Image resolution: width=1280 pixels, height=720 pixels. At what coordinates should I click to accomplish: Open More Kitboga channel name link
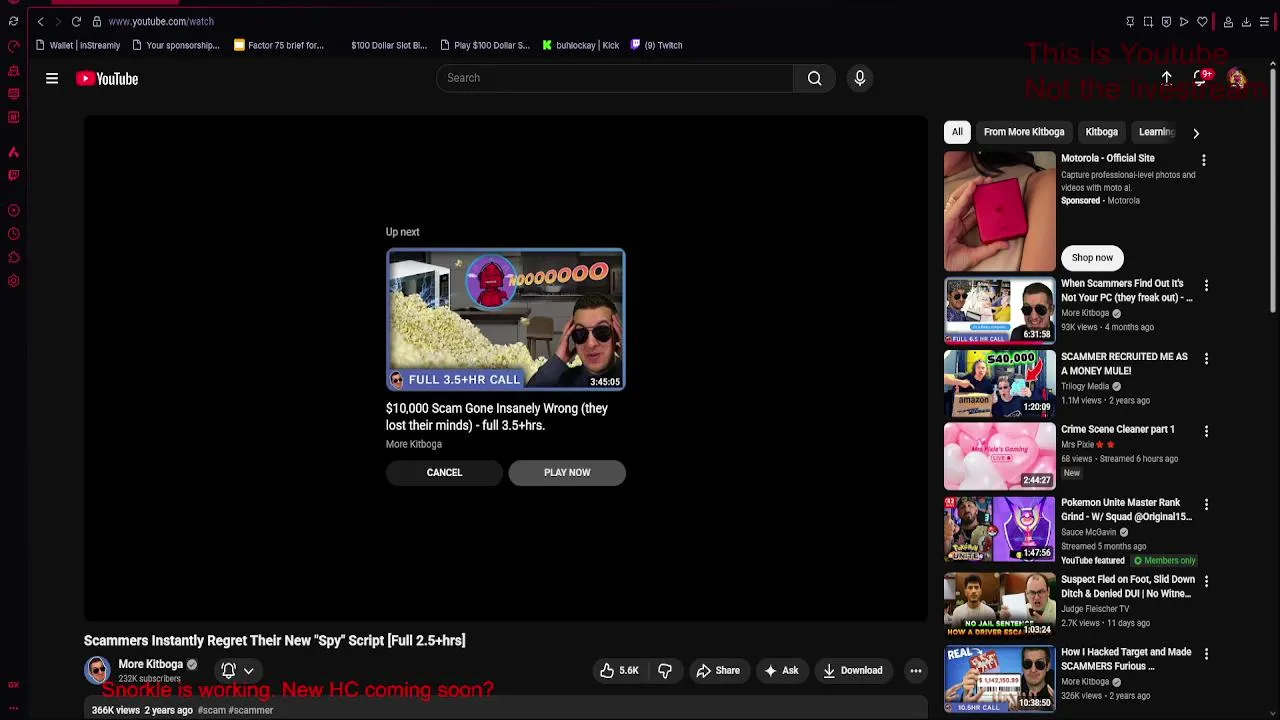151,664
